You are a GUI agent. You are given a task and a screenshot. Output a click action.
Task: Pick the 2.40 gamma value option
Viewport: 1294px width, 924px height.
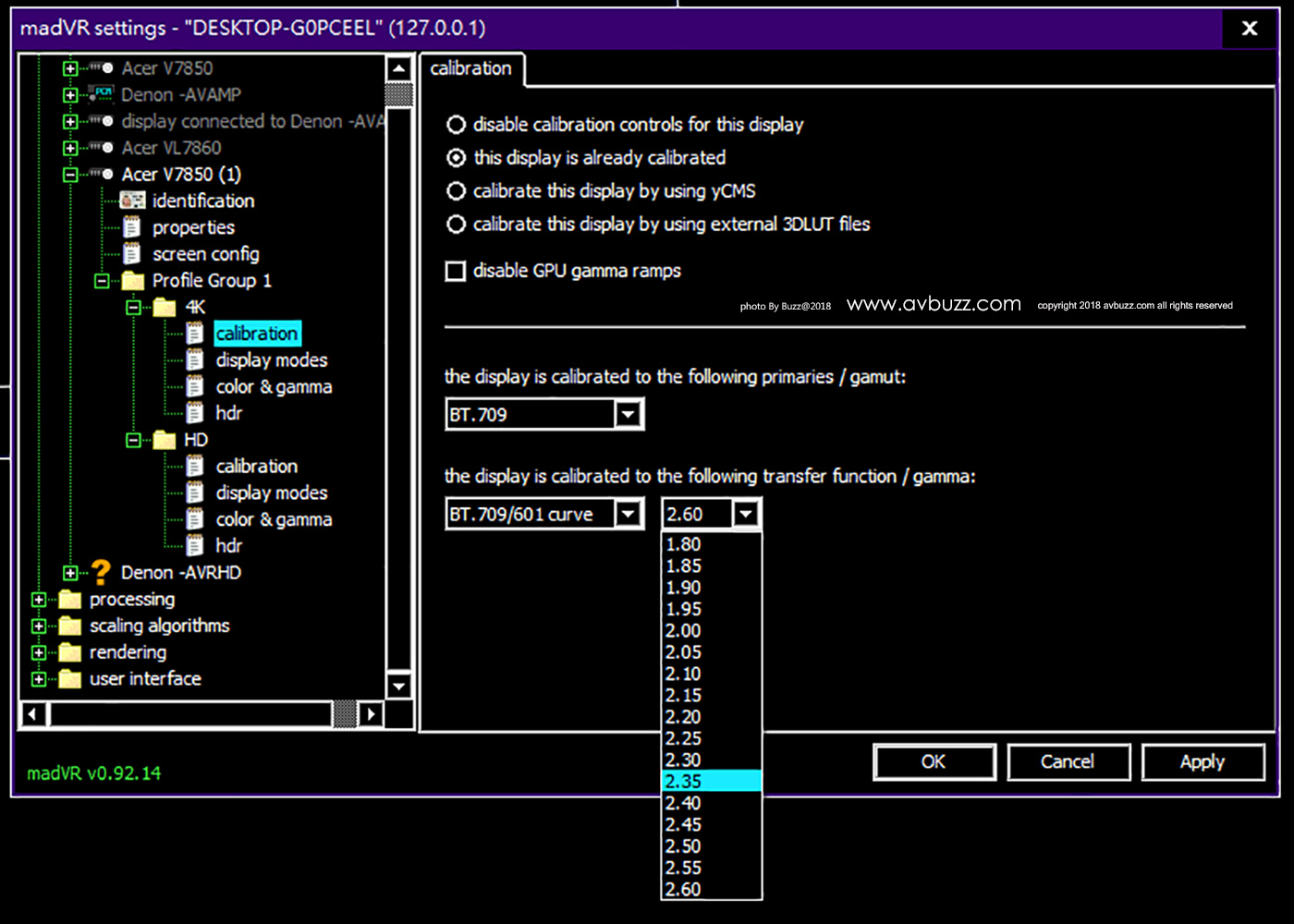point(684,803)
